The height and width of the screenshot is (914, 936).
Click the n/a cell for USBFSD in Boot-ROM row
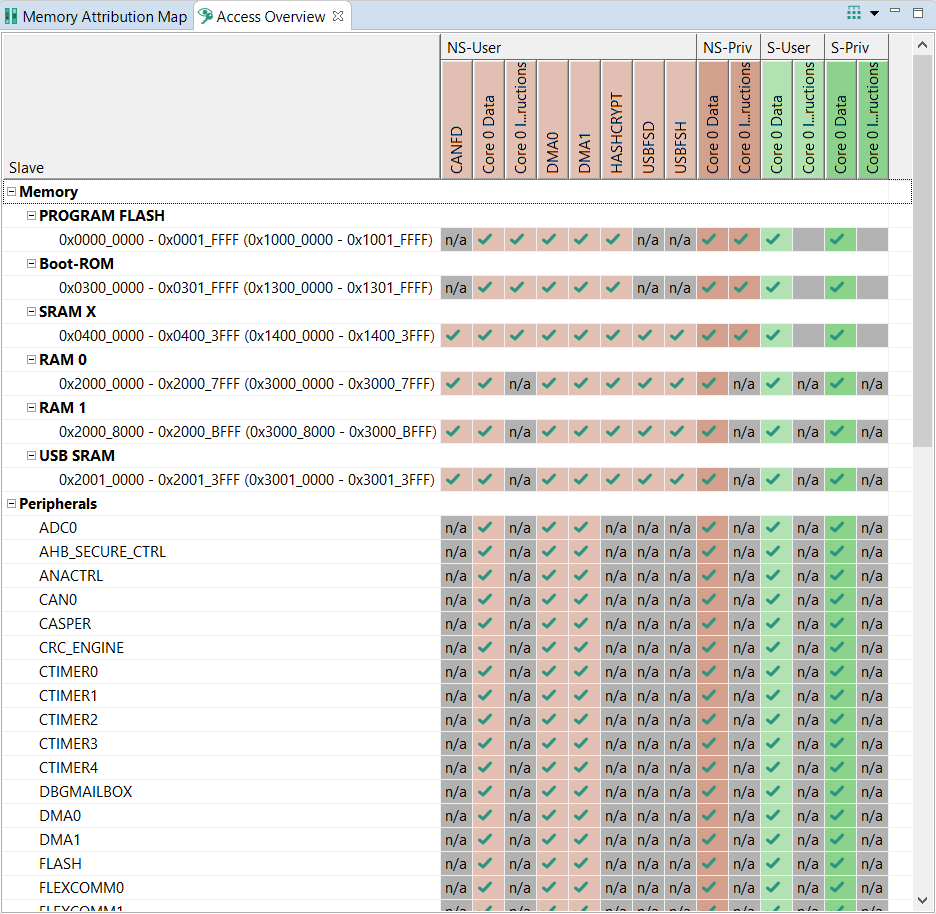point(648,288)
